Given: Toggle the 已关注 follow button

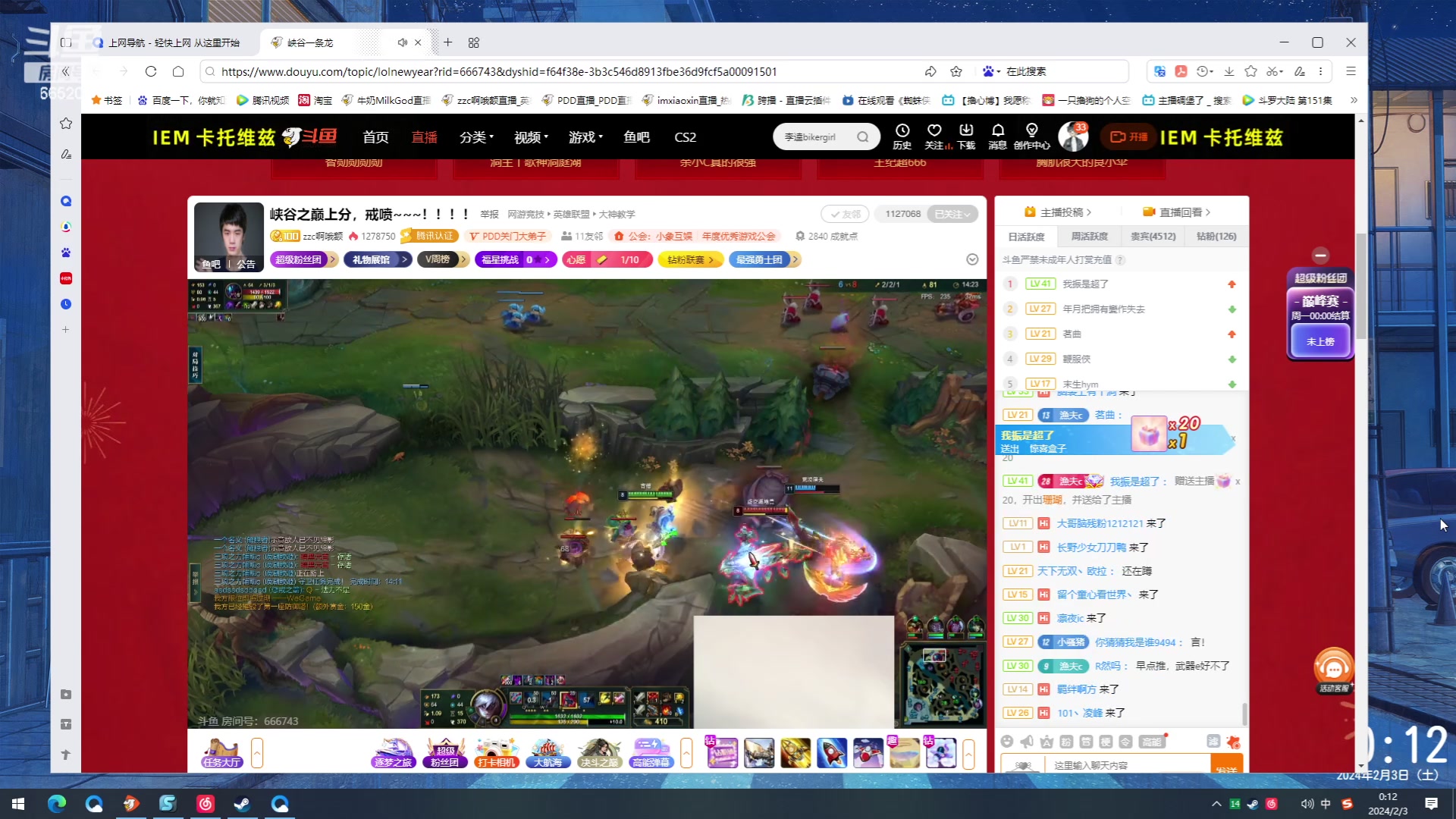Looking at the screenshot, I should (x=952, y=214).
